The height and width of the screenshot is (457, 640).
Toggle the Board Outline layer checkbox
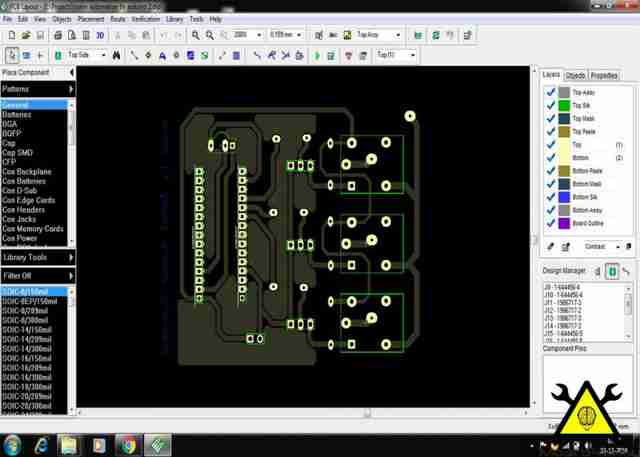[551, 223]
